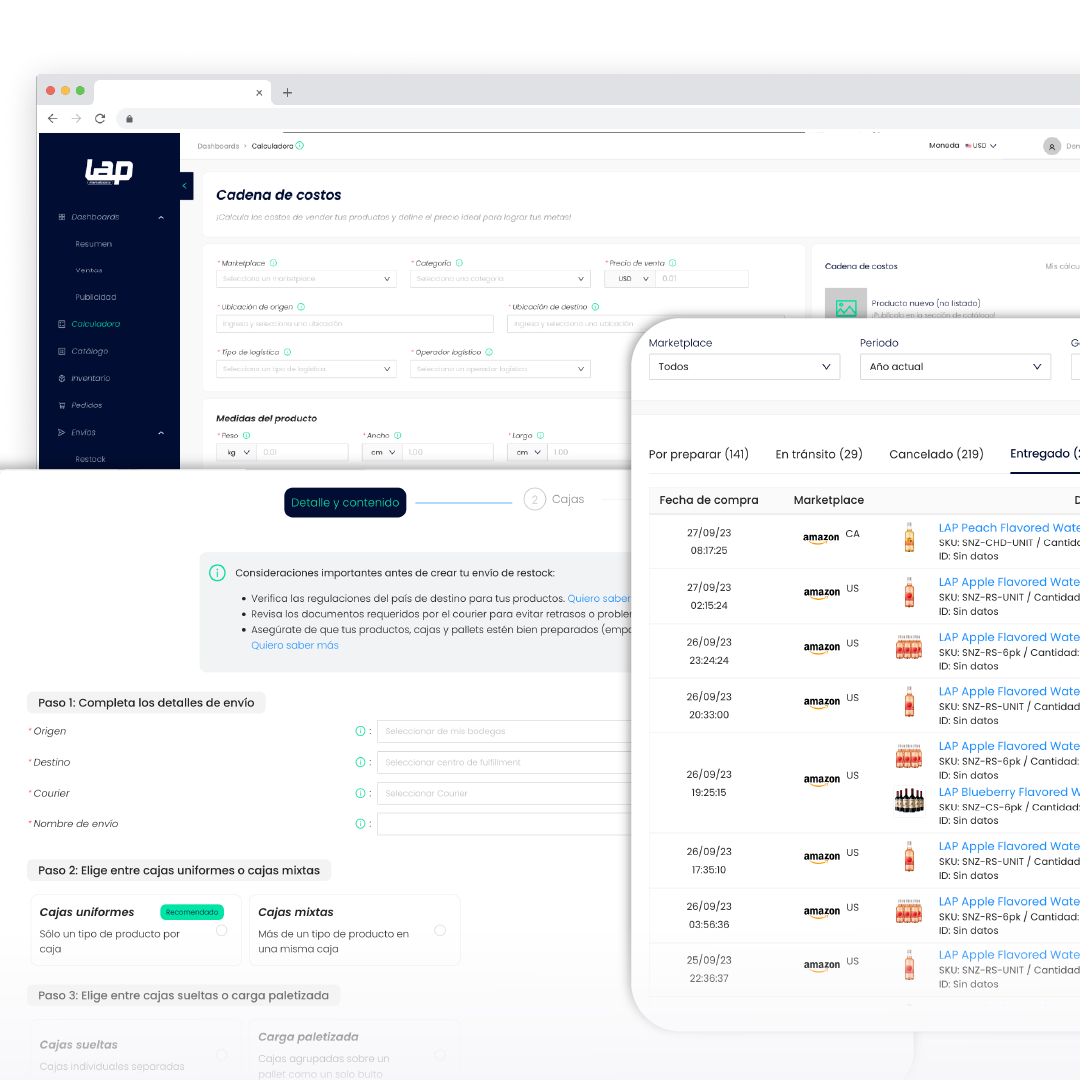The height and width of the screenshot is (1080, 1080).
Task: Switch to En tránsito (29) tab
Action: click(819, 454)
